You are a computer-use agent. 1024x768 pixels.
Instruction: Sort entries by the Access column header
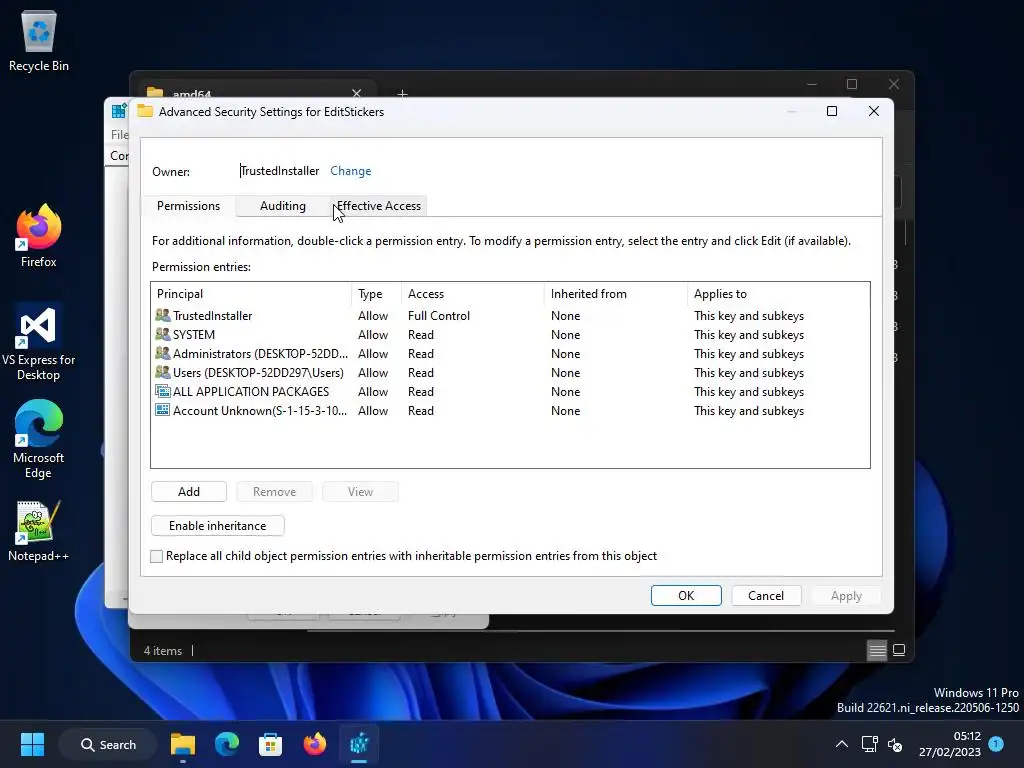tap(473, 294)
